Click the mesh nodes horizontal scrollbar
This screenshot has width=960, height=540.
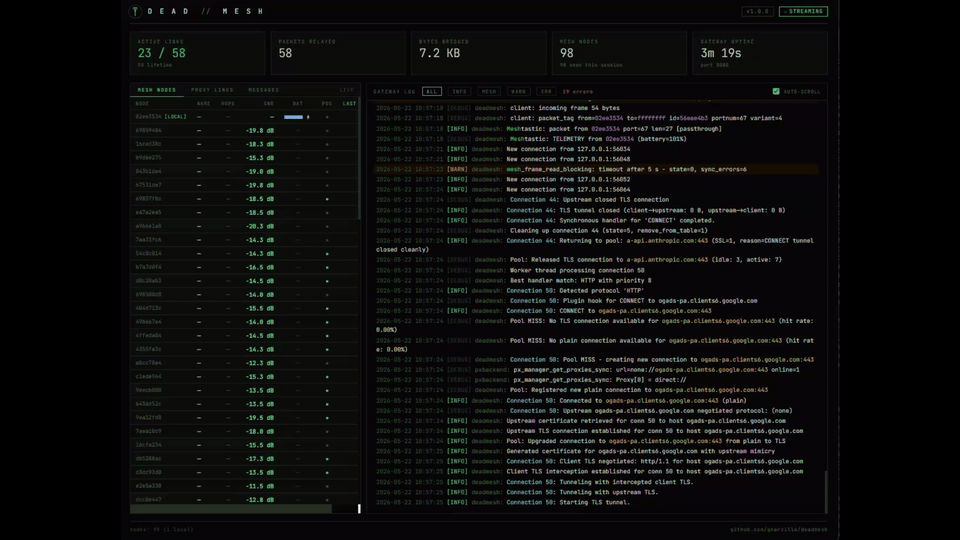(x=231, y=509)
